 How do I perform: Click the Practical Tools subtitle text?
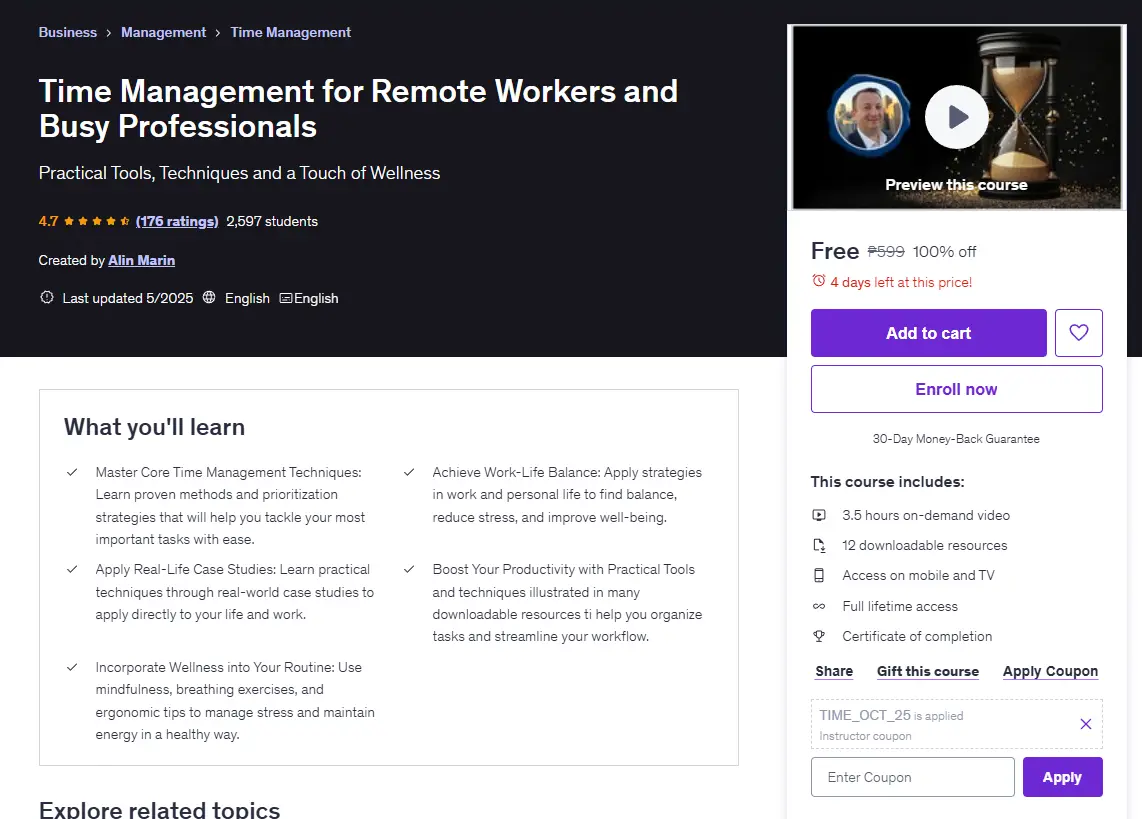coord(240,173)
